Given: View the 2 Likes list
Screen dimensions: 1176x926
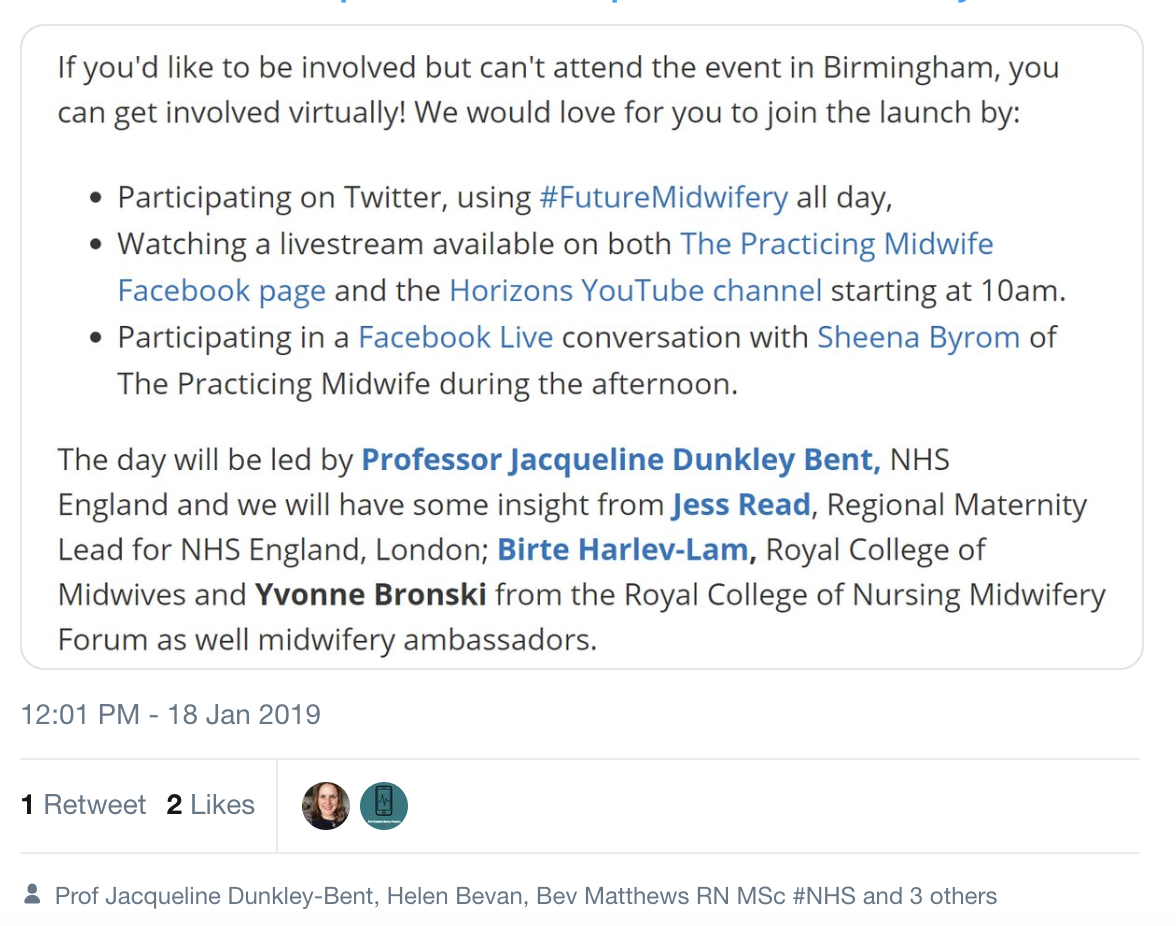Looking at the screenshot, I should pyautogui.click(x=211, y=805).
